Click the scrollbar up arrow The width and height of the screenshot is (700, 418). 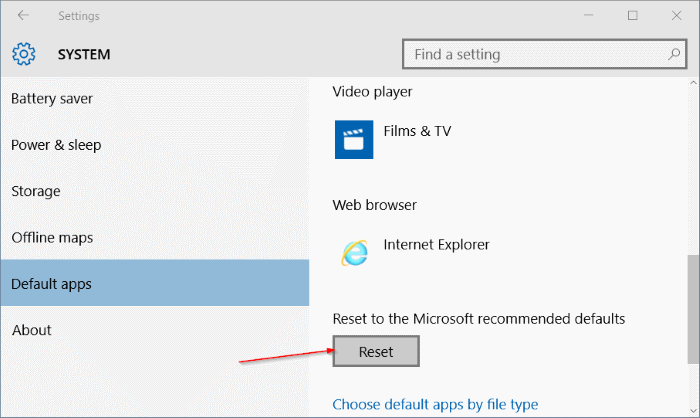tap(693, 83)
